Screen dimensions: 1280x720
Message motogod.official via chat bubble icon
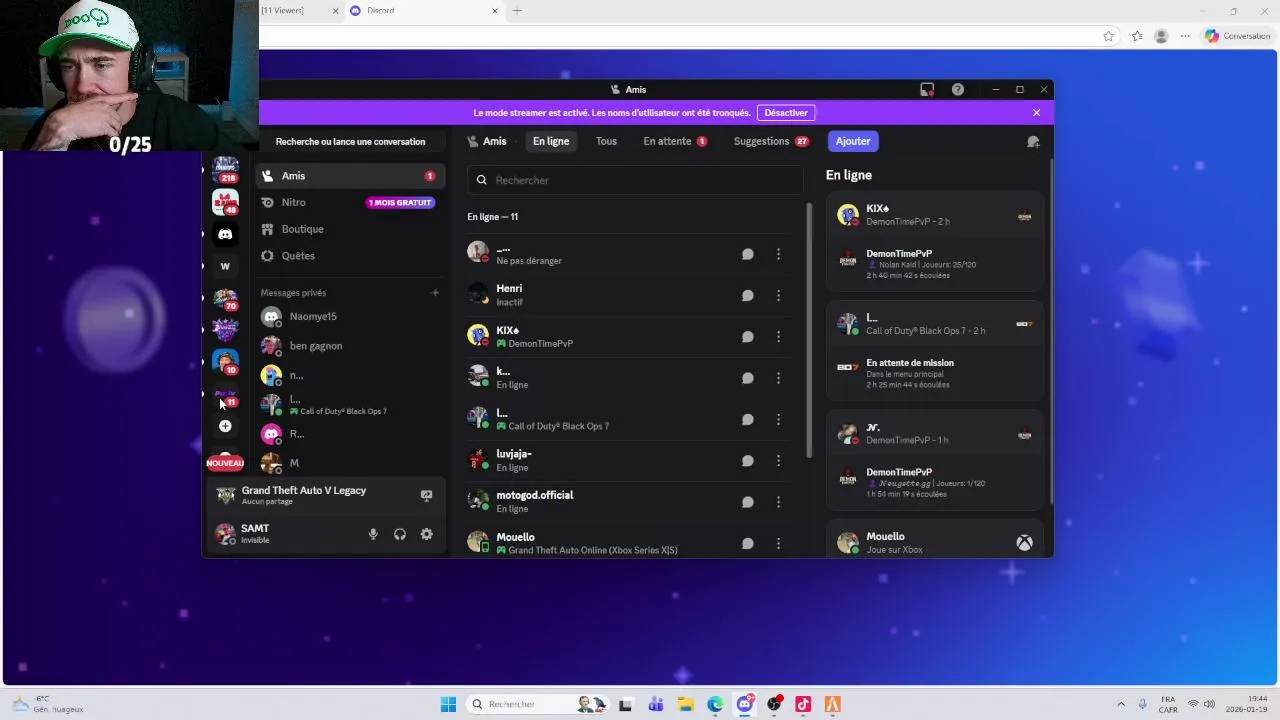pyautogui.click(x=747, y=502)
